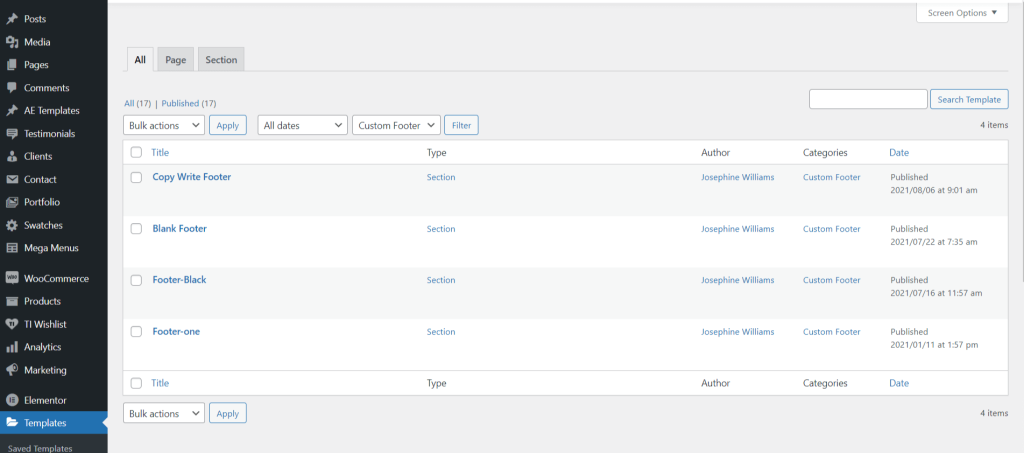Click the date 2021/08/06 at 9:01 am
Screen dimensions: 1024x453
coord(933,190)
